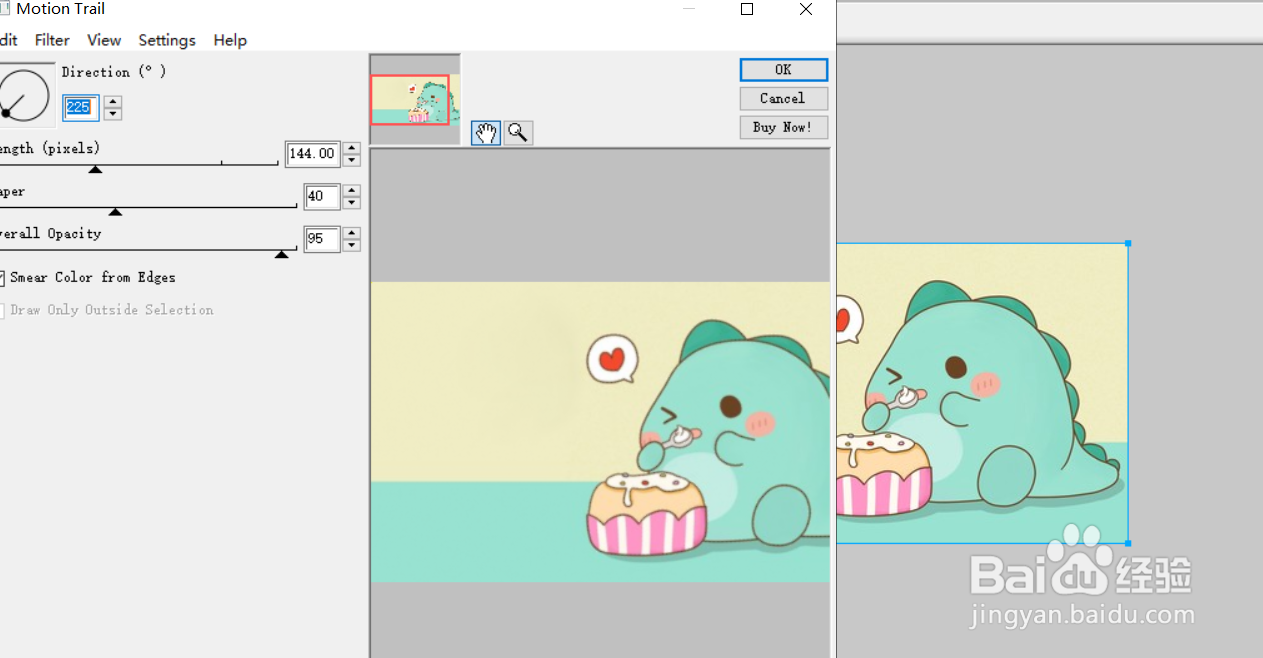Increase Overall Opacity with up arrow

(x=351, y=233)
